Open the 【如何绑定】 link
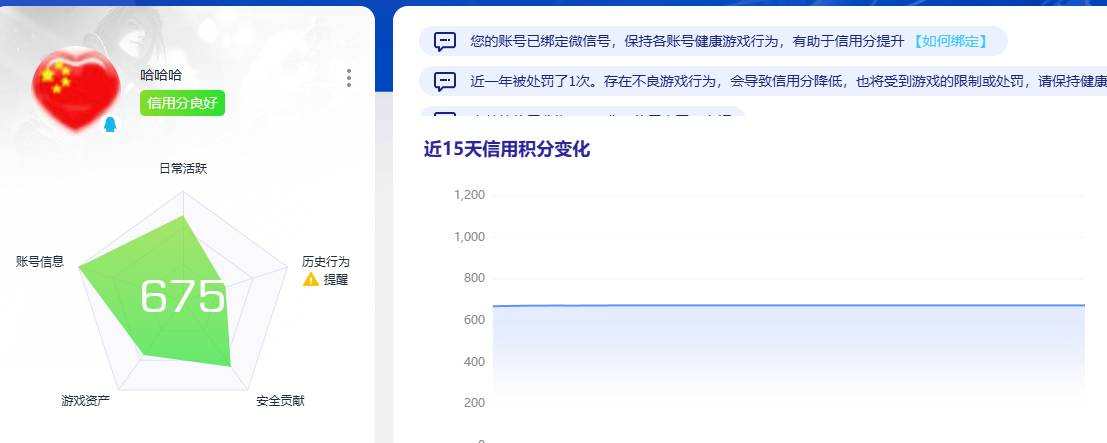 click(x=950, y=42)
